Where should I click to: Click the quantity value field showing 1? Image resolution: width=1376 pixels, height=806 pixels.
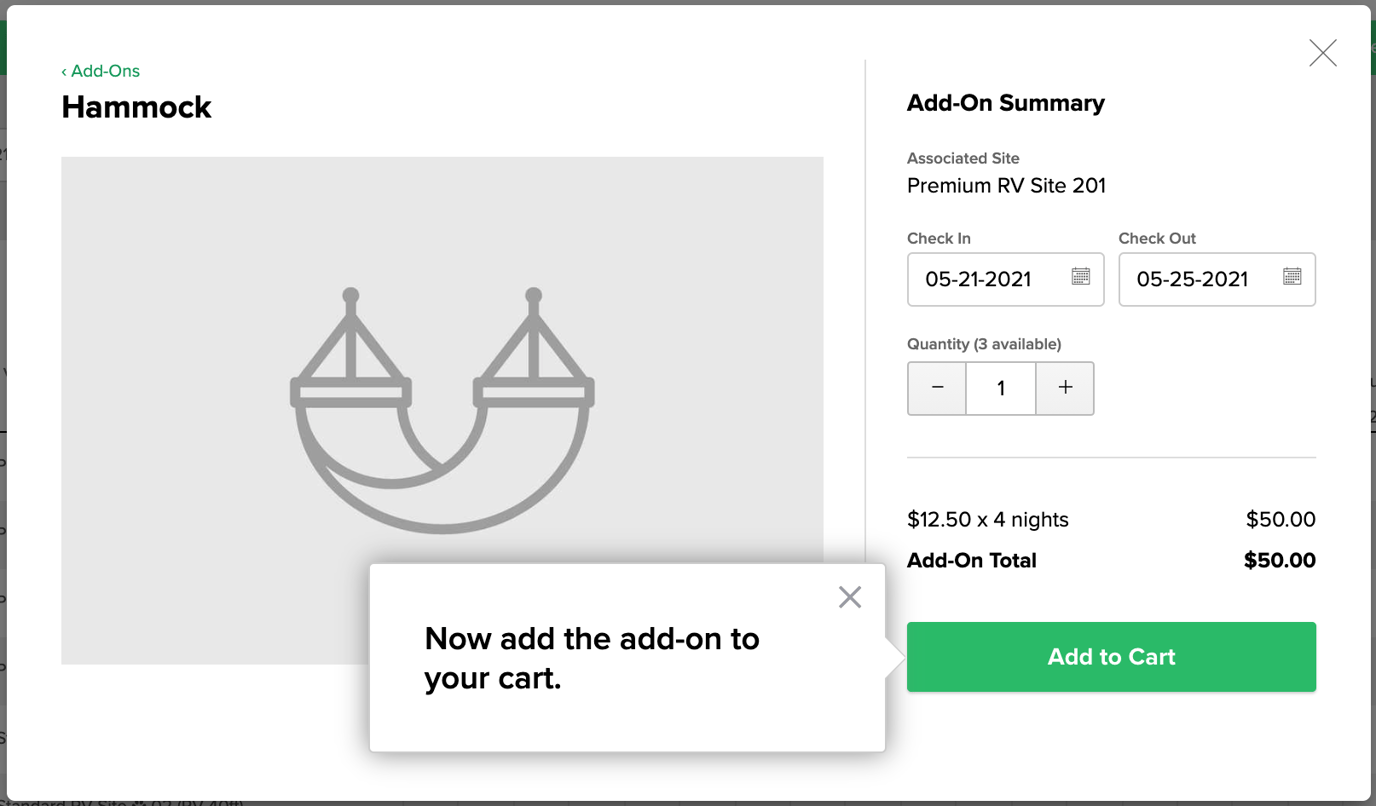[1000, 388]
